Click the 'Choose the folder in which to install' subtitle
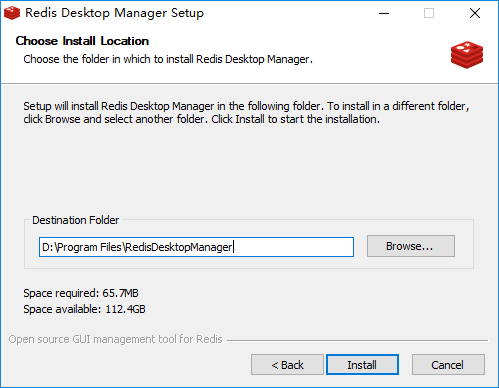 [168, 59]
